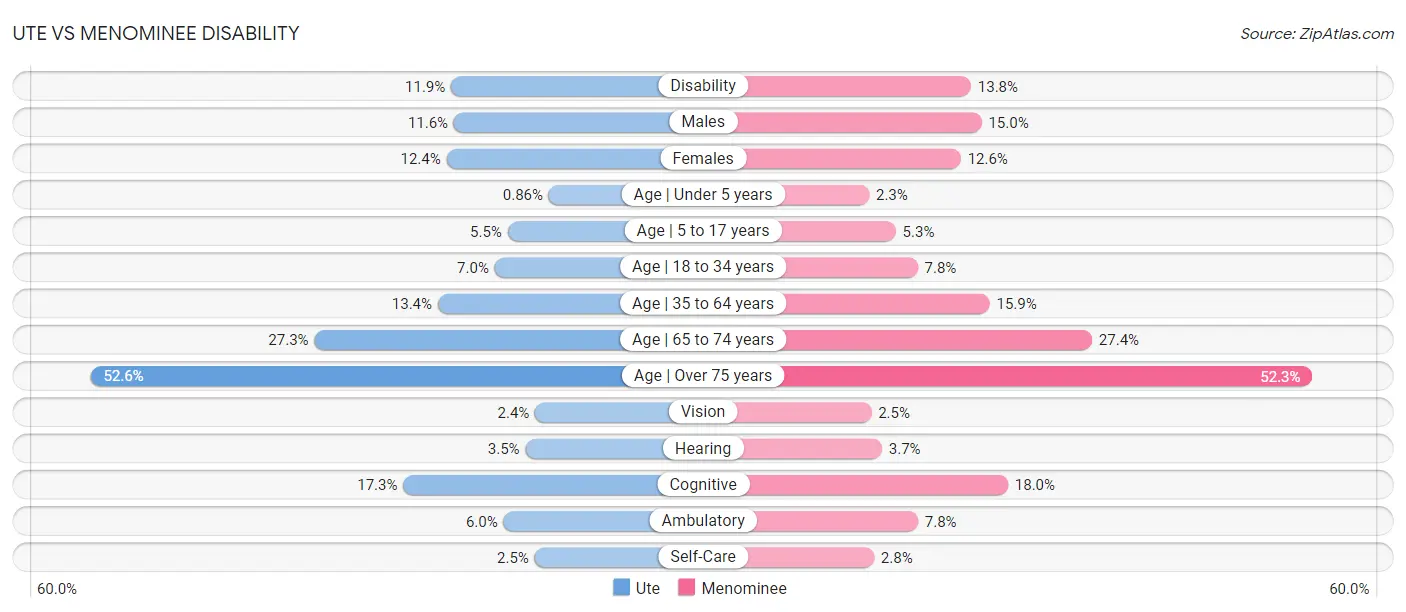Select the Ambulatory category label

(703, 521)
